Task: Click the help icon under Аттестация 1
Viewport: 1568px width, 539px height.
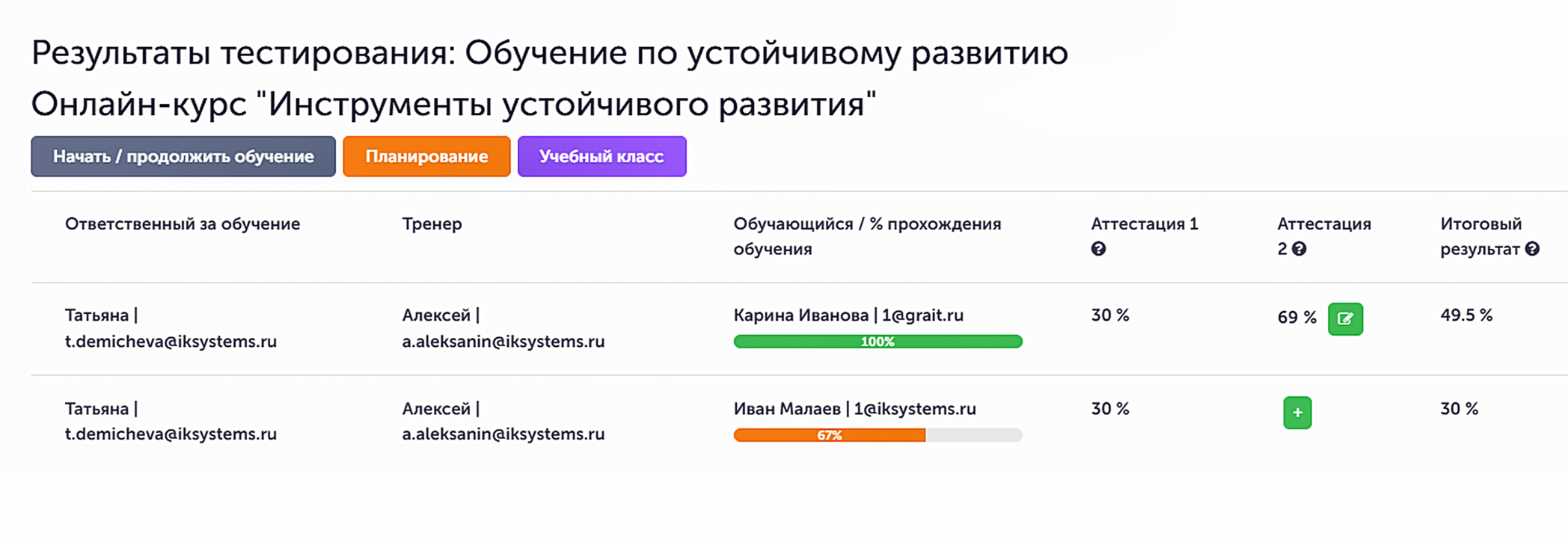Action: [x=1098, y=249]
